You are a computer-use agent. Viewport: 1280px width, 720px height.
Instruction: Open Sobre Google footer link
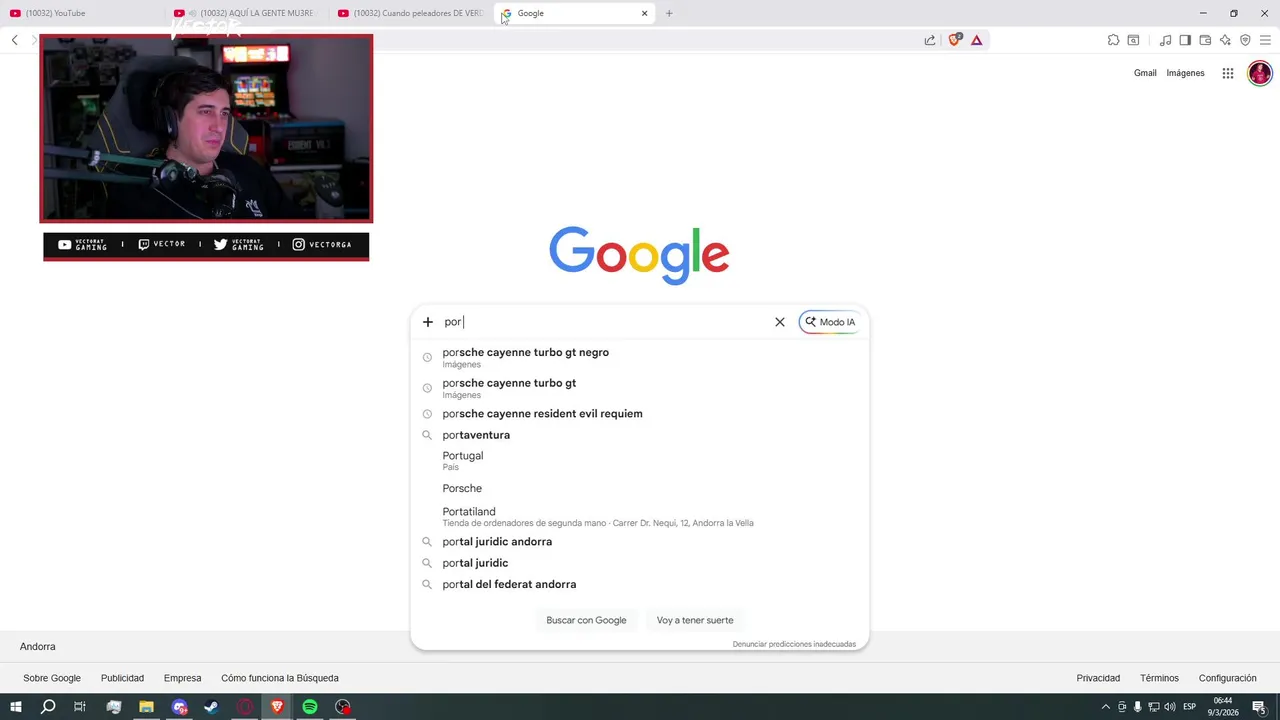pos(52,678)
